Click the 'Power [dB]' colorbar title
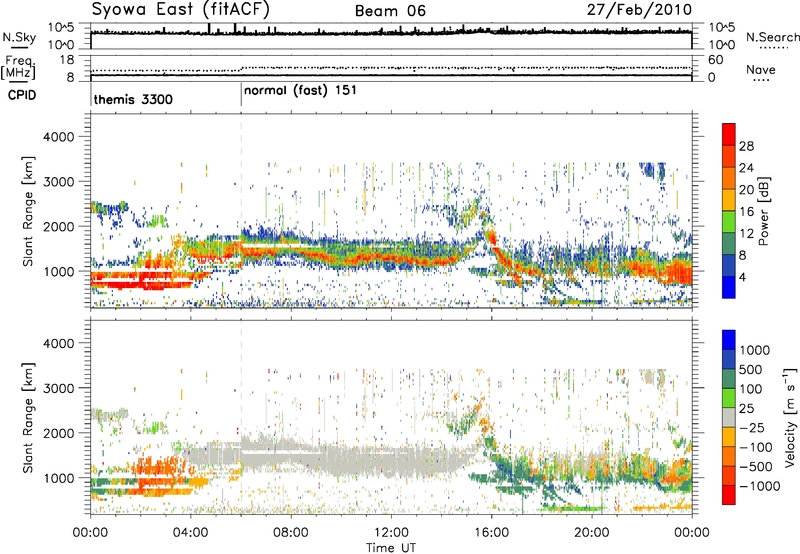The height and width of the screenshot is (554, 800). [x=763, y=211]
